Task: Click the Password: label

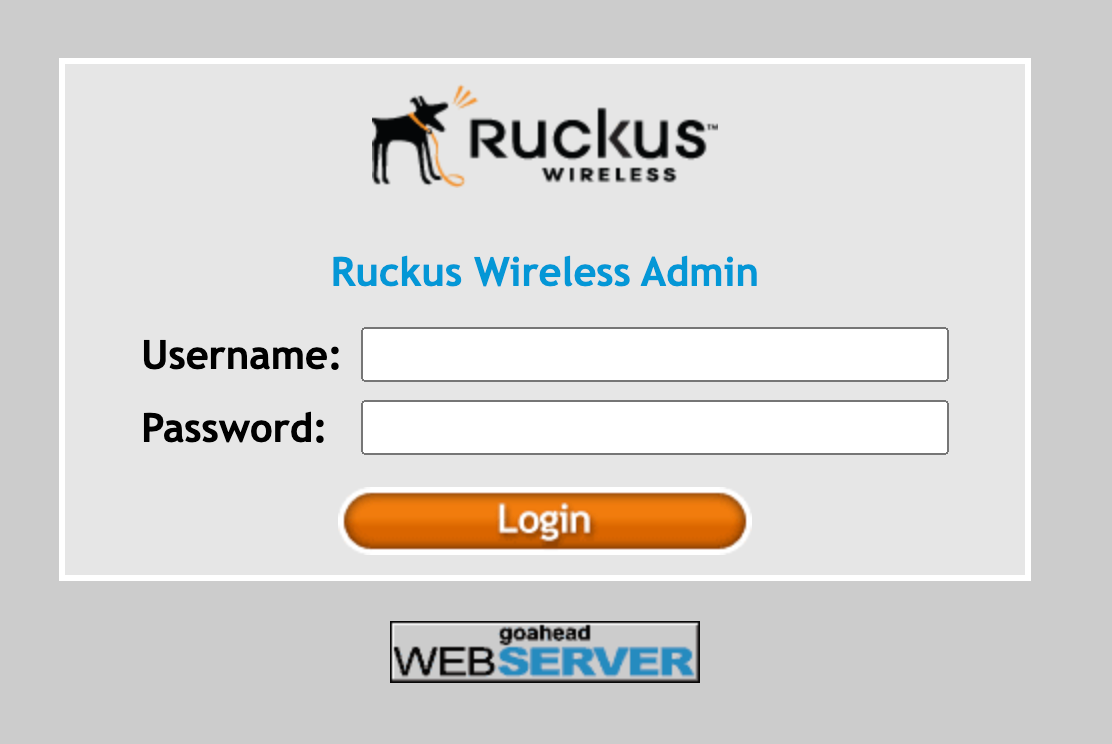Action: [x=233, y=428]
